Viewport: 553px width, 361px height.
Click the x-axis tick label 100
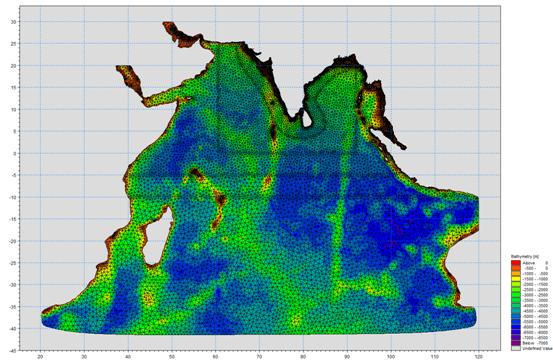(x=391, y=357)
